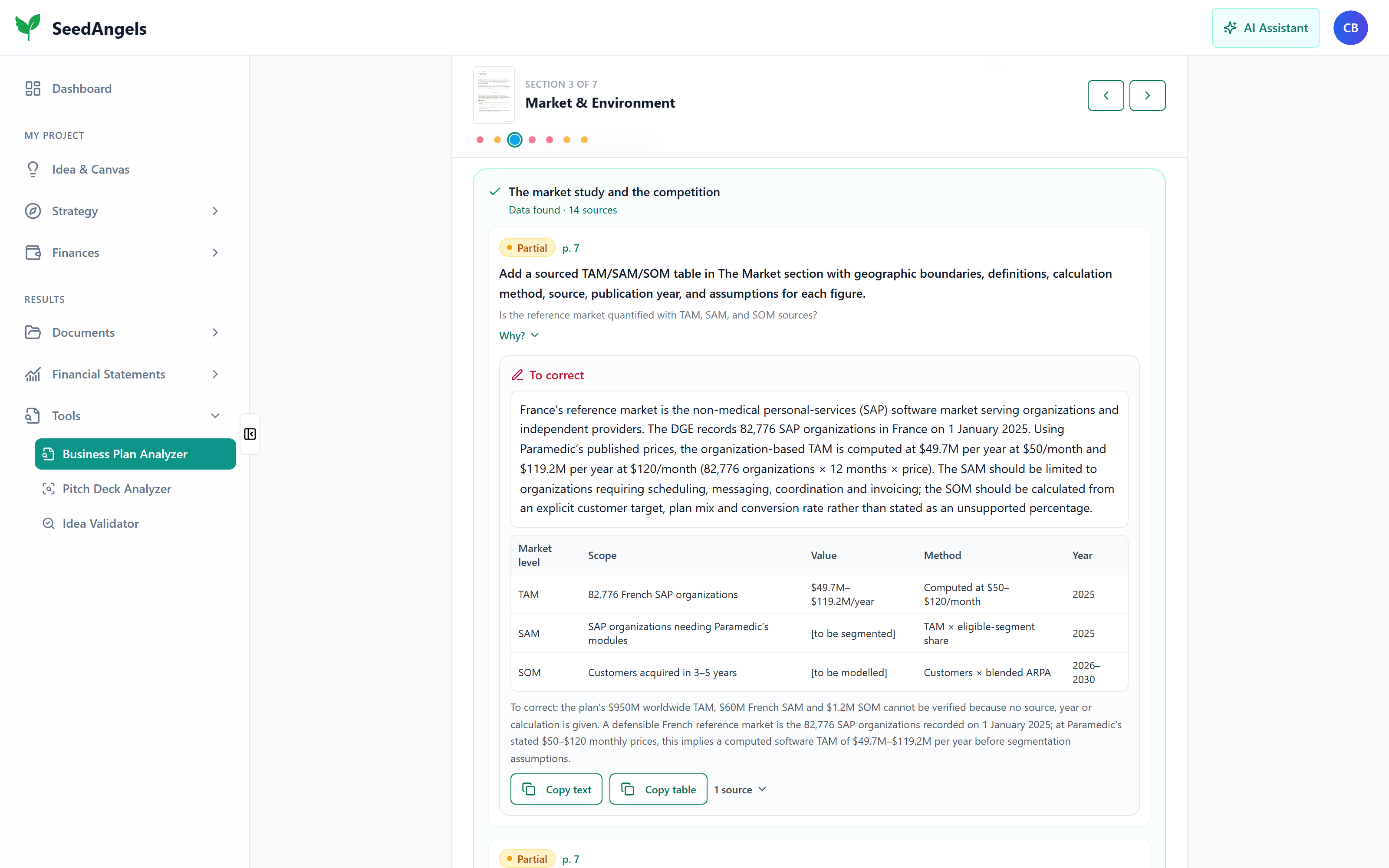Jump to section 4 dot
The image size is (1389, 868).
pos(532,139)
